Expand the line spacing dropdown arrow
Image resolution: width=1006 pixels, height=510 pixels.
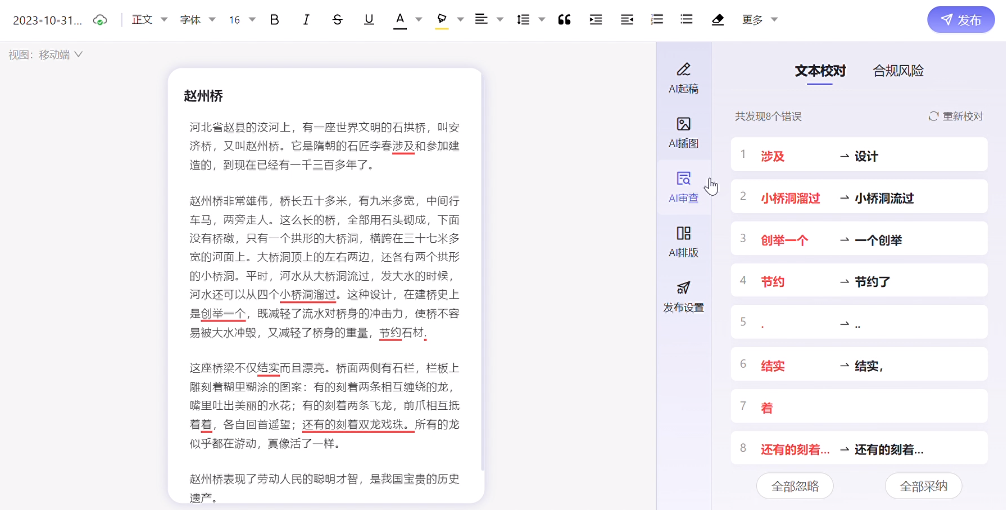pos(541,20)
